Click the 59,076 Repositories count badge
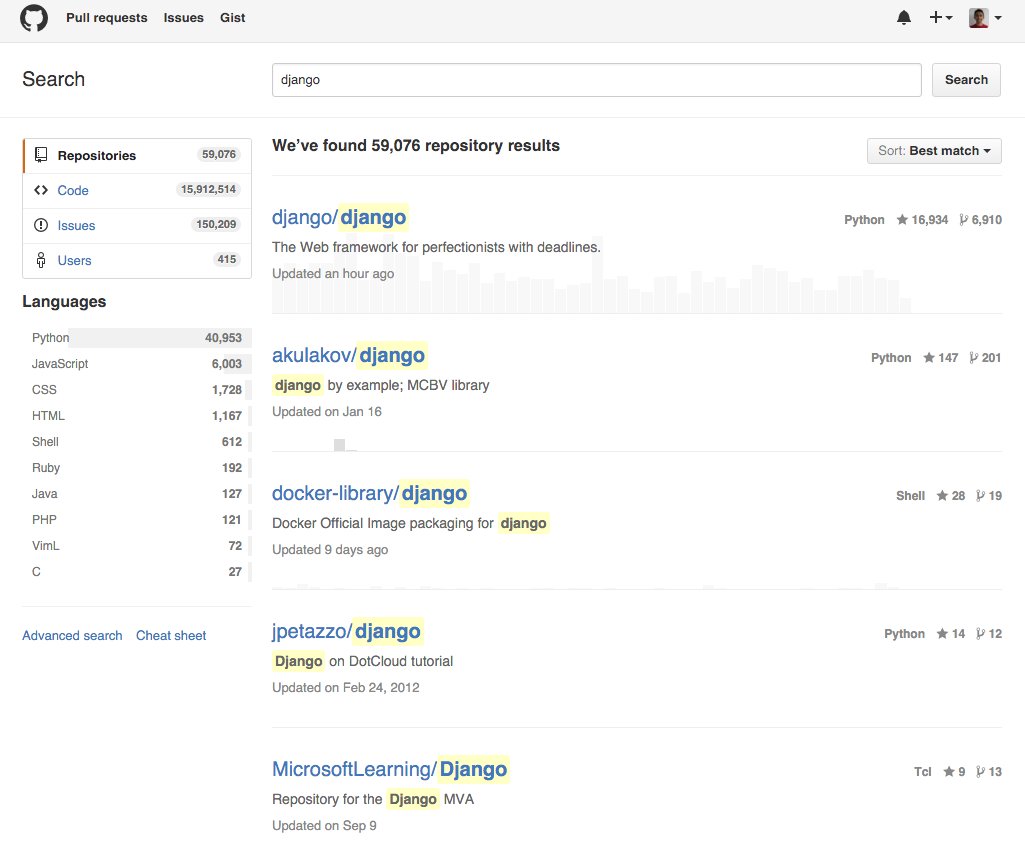This screenshot has height=843, width=1025. coord(219,154)
